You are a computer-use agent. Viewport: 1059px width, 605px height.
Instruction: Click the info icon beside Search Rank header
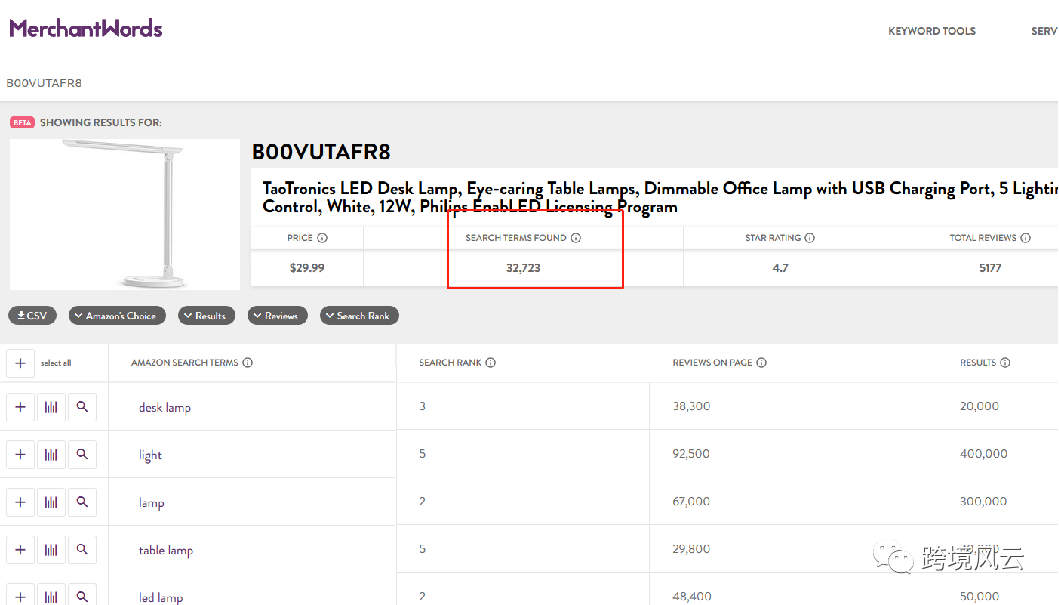(490, 363)
